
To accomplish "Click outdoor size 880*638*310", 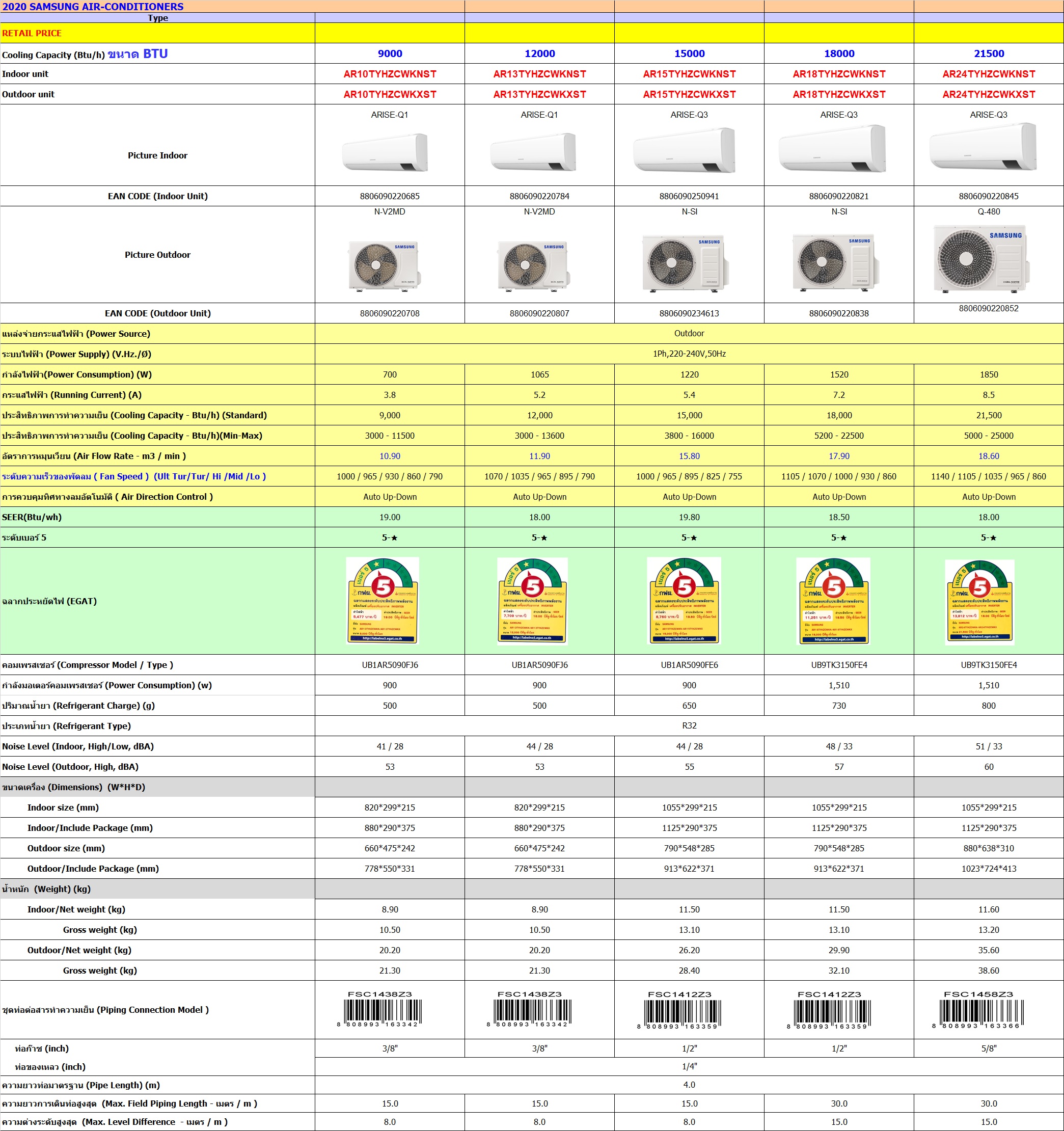I will (x=989, y=848).
